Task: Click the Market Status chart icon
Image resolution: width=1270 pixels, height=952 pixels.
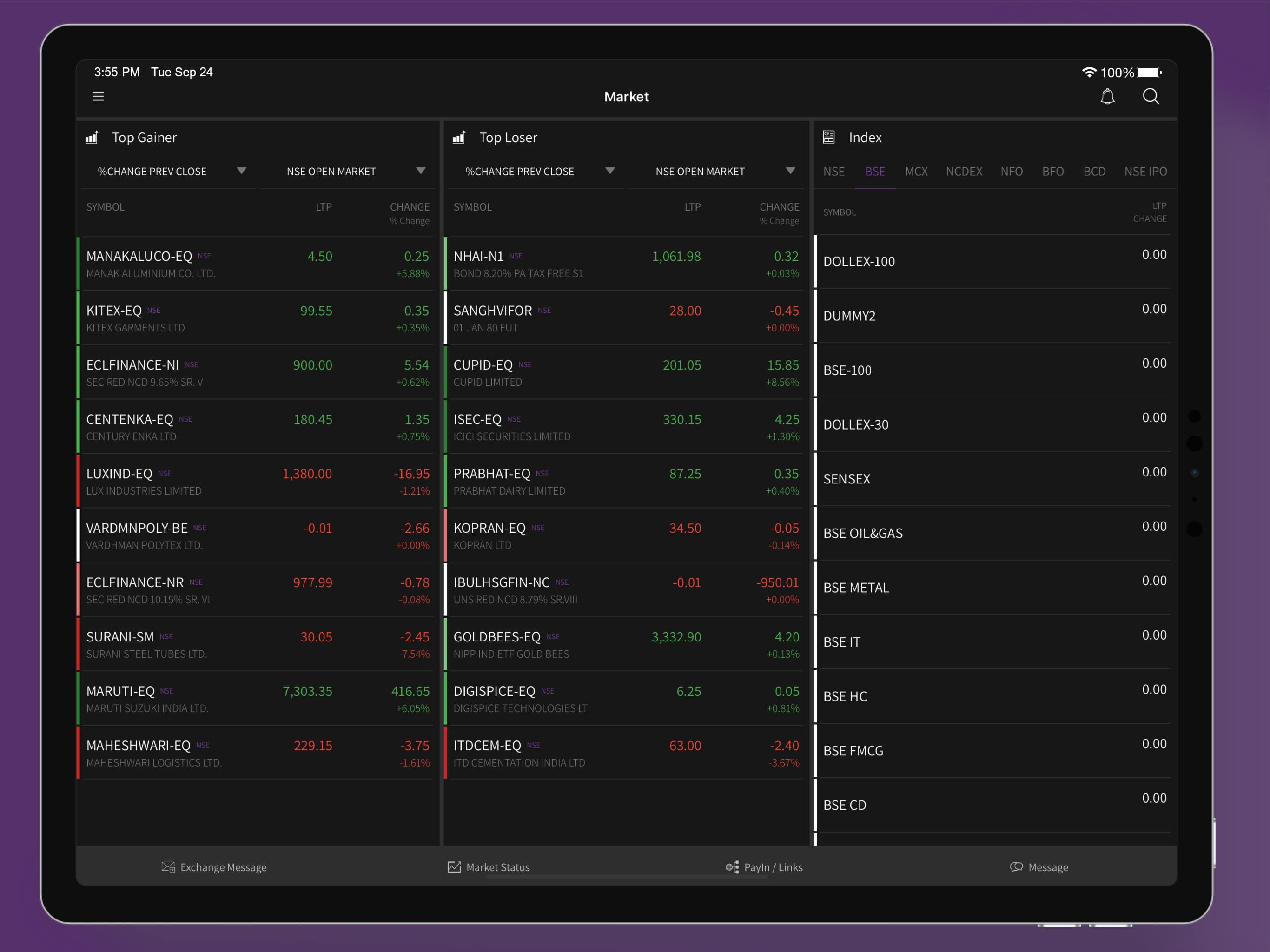Action: [454, 867]
